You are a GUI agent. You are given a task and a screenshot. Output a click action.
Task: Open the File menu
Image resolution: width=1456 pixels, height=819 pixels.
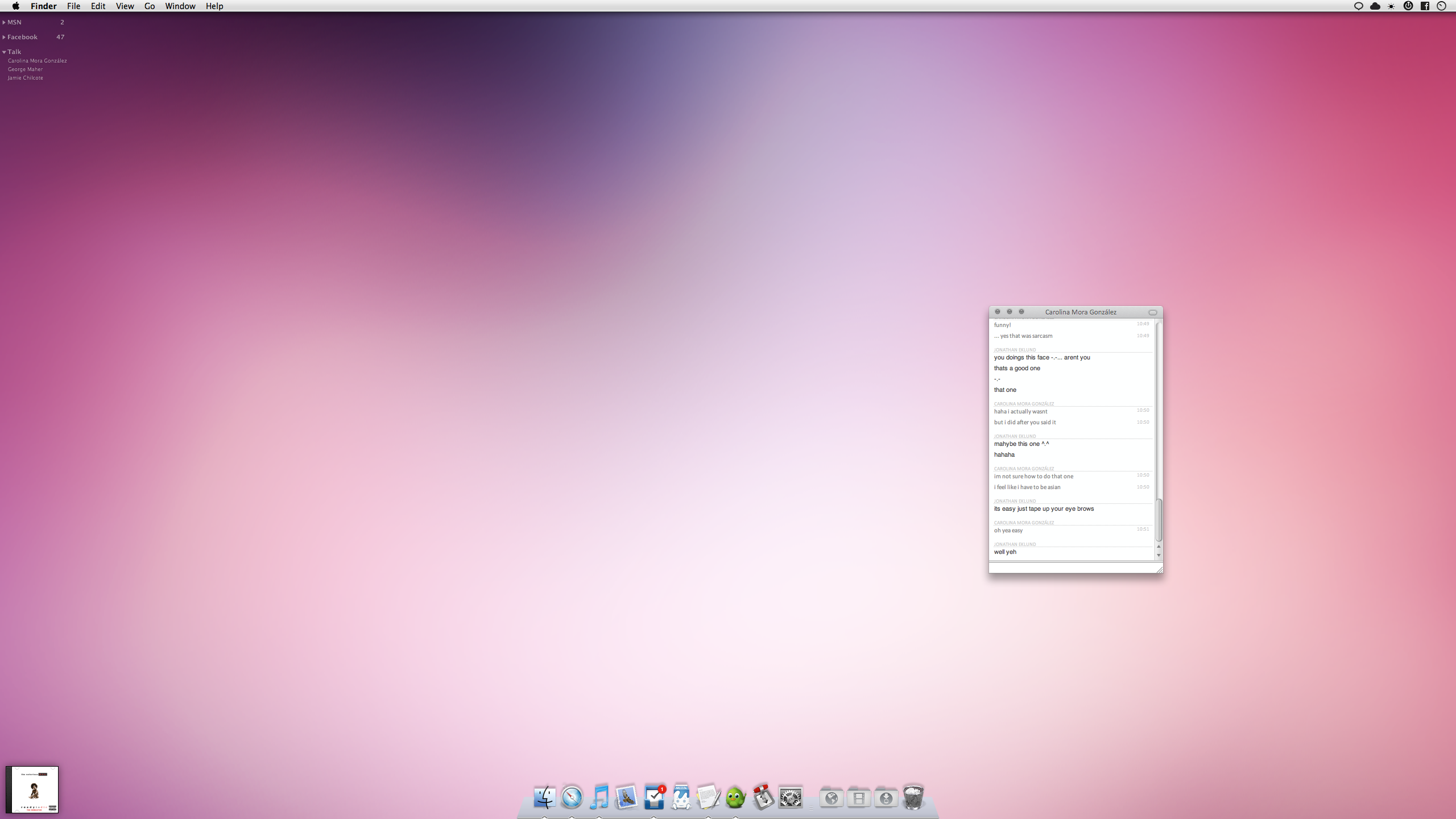click(x=73, y=6)
